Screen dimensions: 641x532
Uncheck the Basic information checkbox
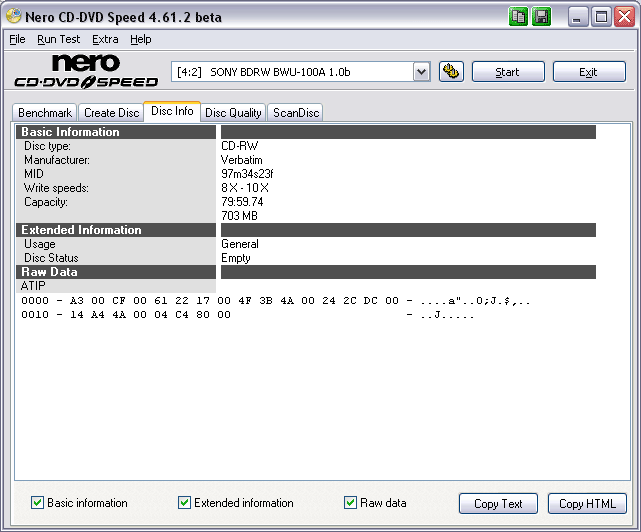point(37,503)
